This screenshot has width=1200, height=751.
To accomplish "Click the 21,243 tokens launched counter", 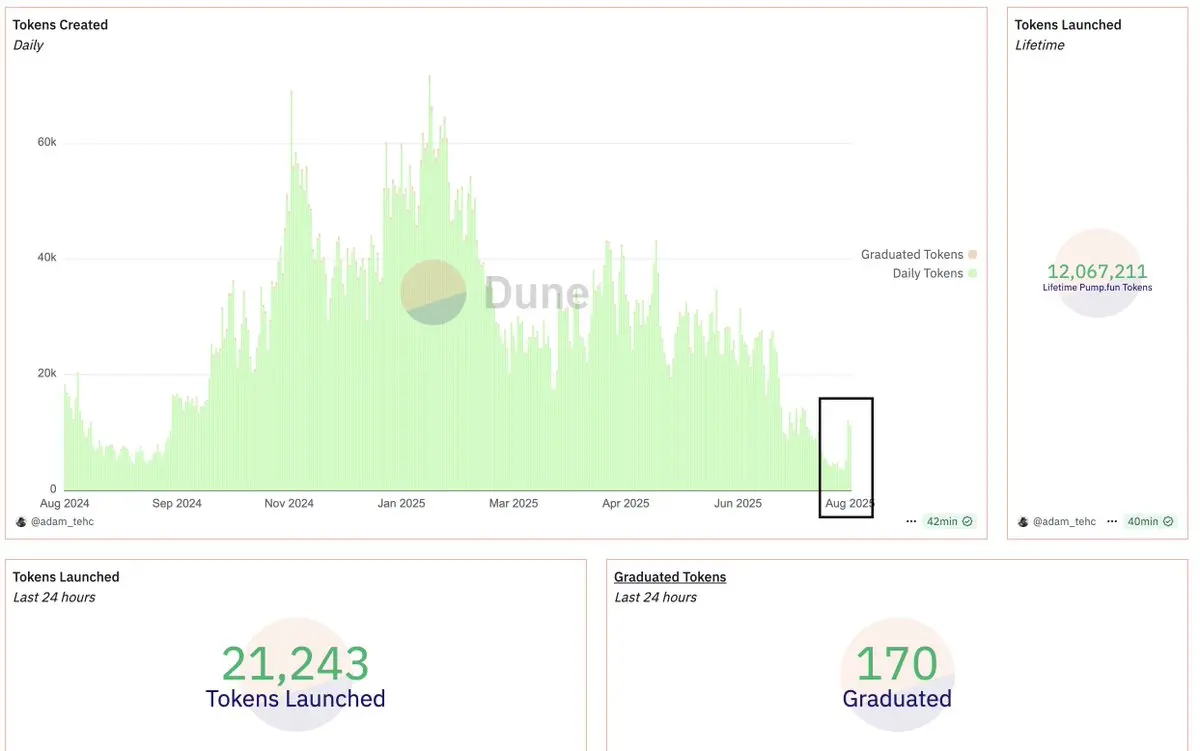I will click(295, 664).
